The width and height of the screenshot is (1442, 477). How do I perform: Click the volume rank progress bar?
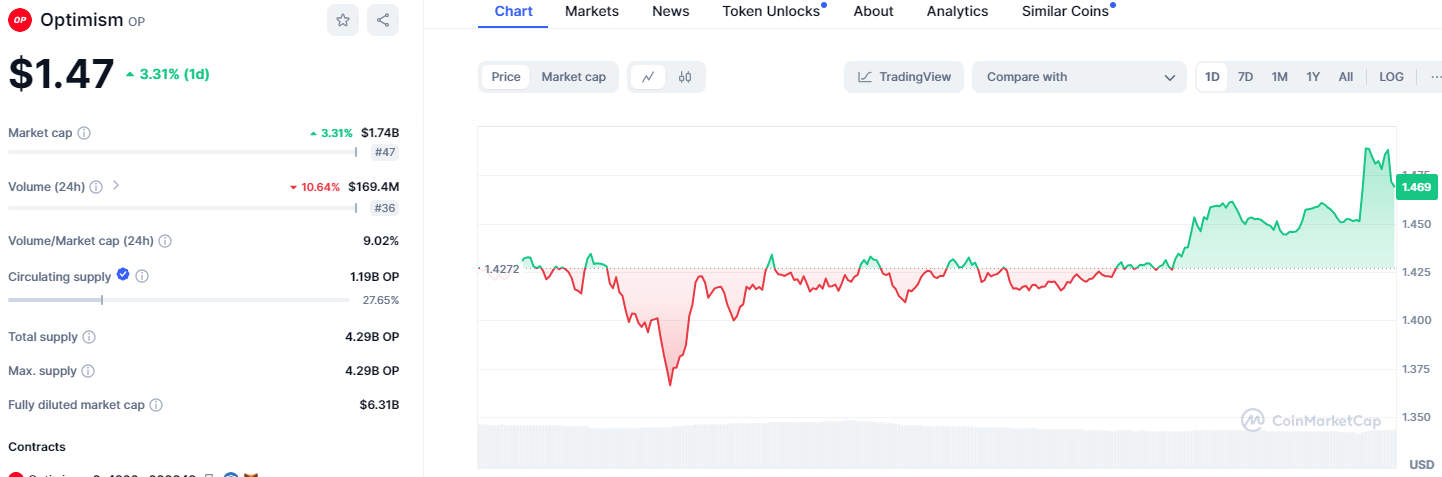point(182,208)
